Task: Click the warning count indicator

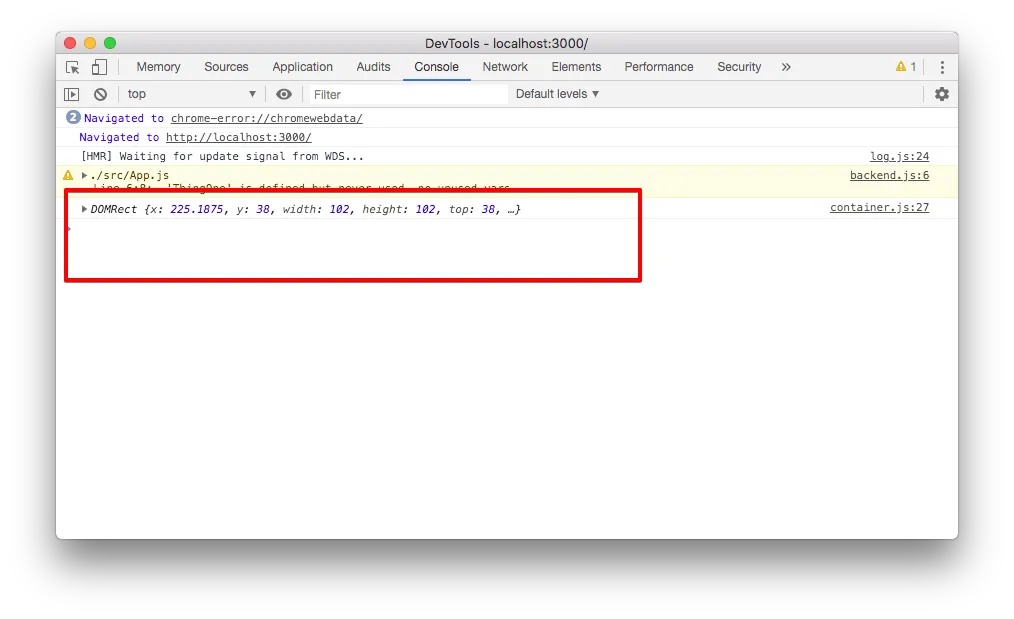Action: click(x=905, y=67)
